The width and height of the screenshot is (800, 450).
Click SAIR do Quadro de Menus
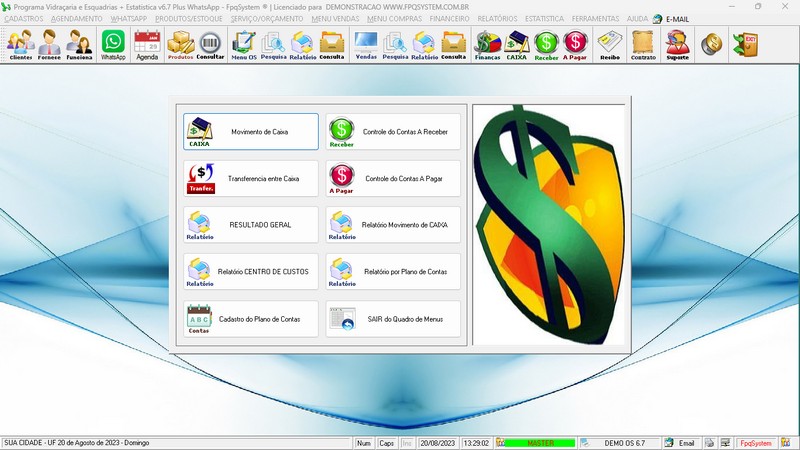pyautogui.click(x=393, y=319)
